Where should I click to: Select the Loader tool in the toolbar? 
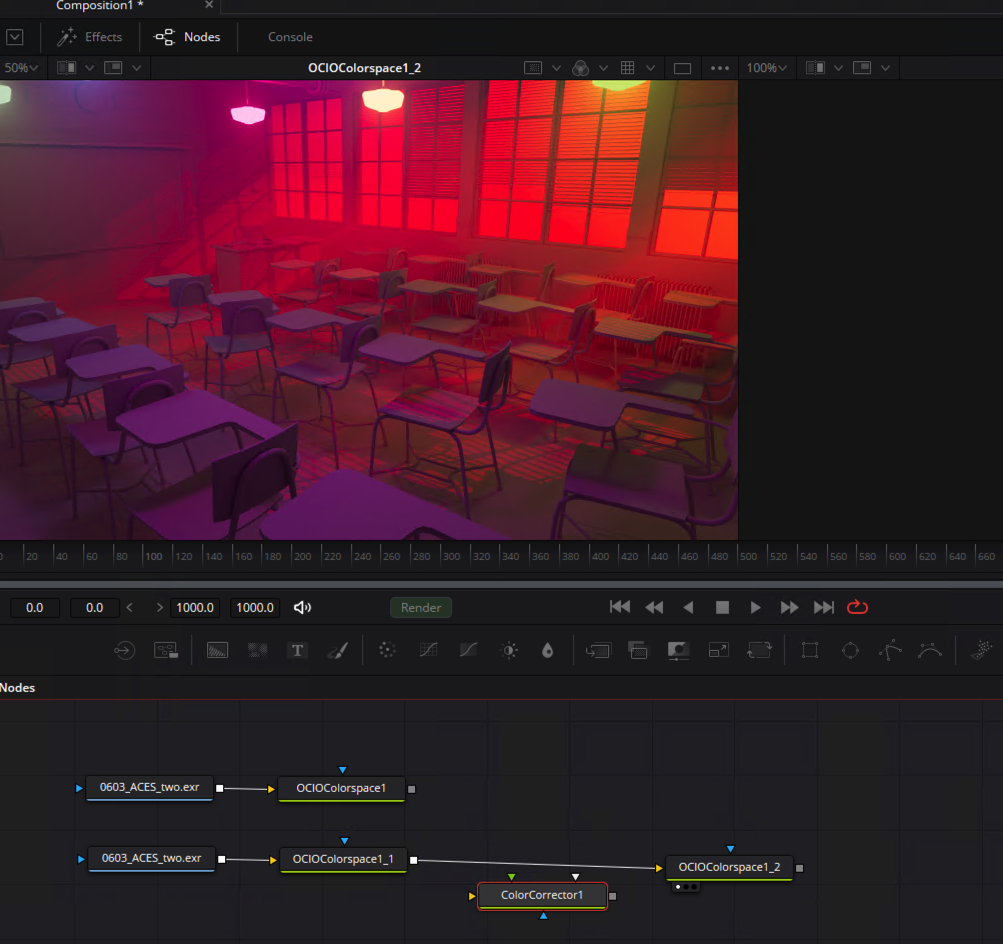(x=124, y=650)
